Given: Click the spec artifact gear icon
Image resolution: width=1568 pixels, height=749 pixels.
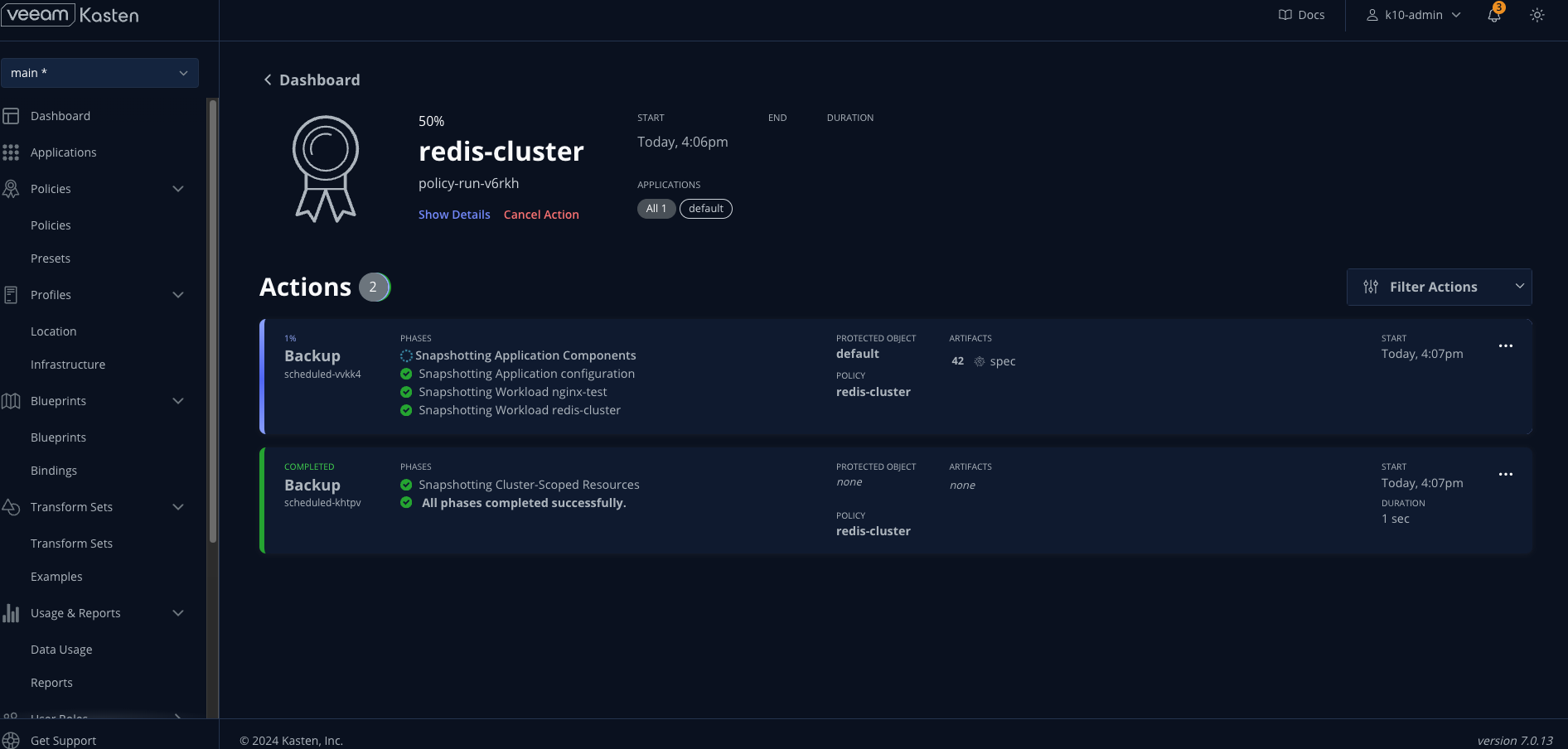Looking at the screenshot, I should click(x=980, y=361).
